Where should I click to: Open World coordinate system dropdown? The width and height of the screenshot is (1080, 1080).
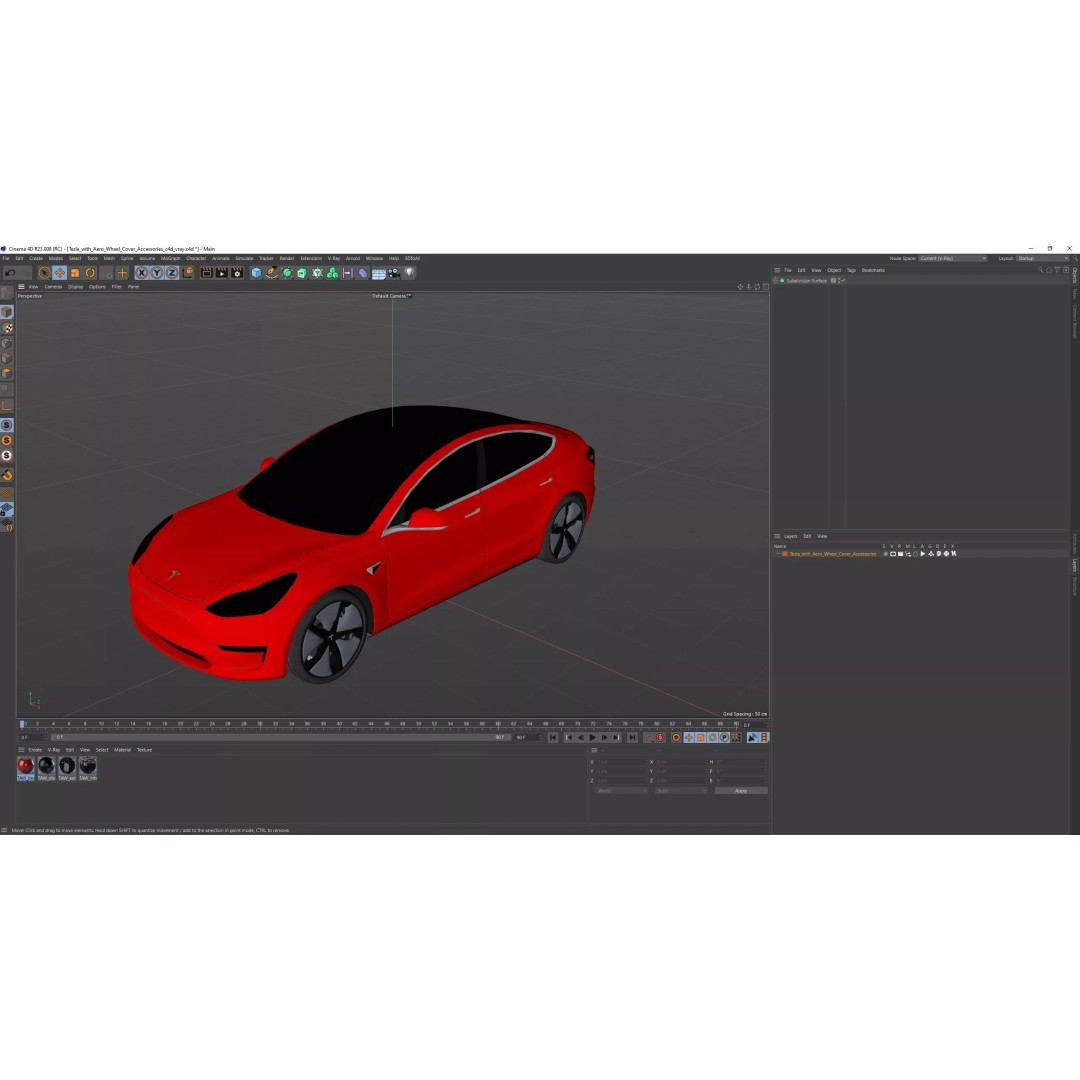(621, 791)
